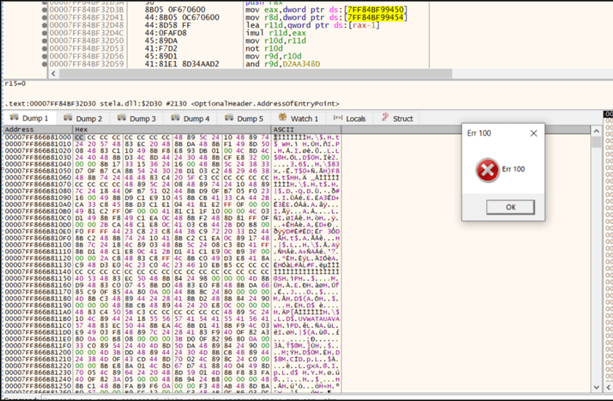Click the Address column header in dump
This screenshot has height=401, width=613.
click(20, 130)
